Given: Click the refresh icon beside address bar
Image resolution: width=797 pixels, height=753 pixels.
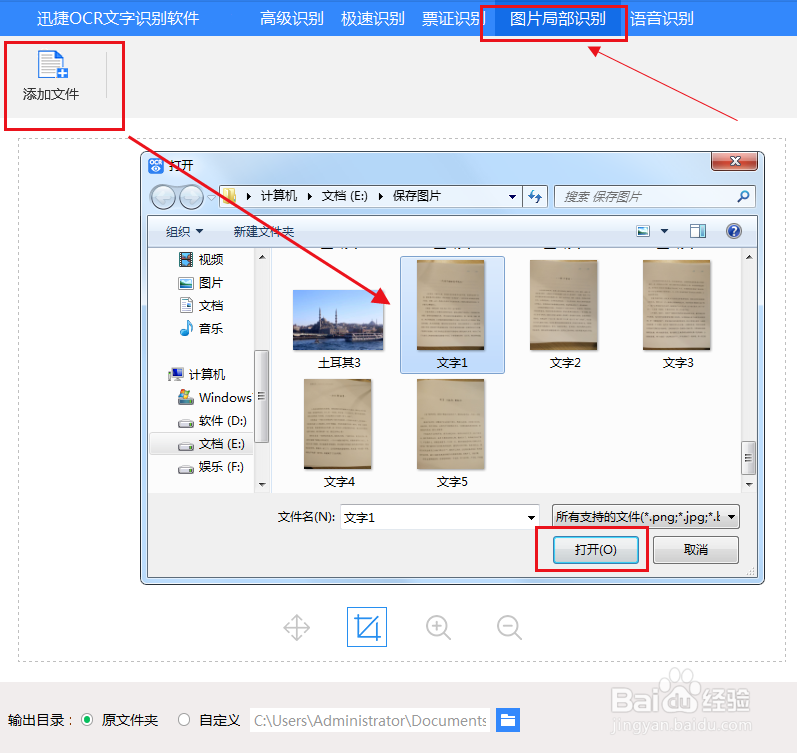Looking at the screenshot, I should click(535, 196).
